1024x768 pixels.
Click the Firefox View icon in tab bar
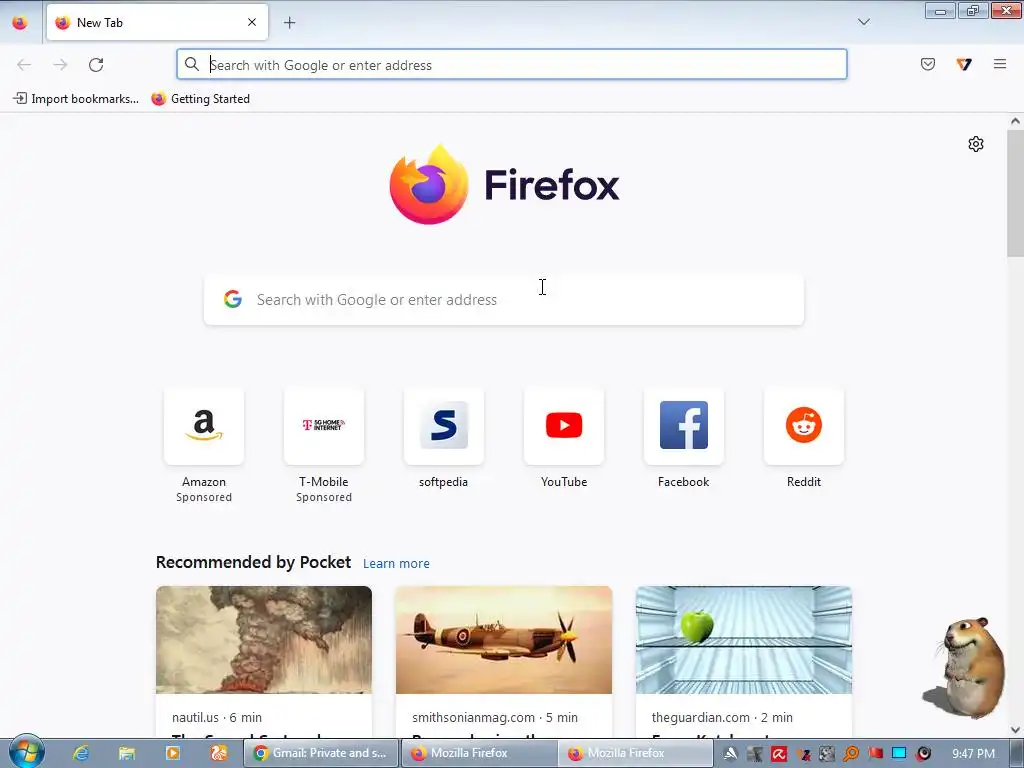pos(20,23)
